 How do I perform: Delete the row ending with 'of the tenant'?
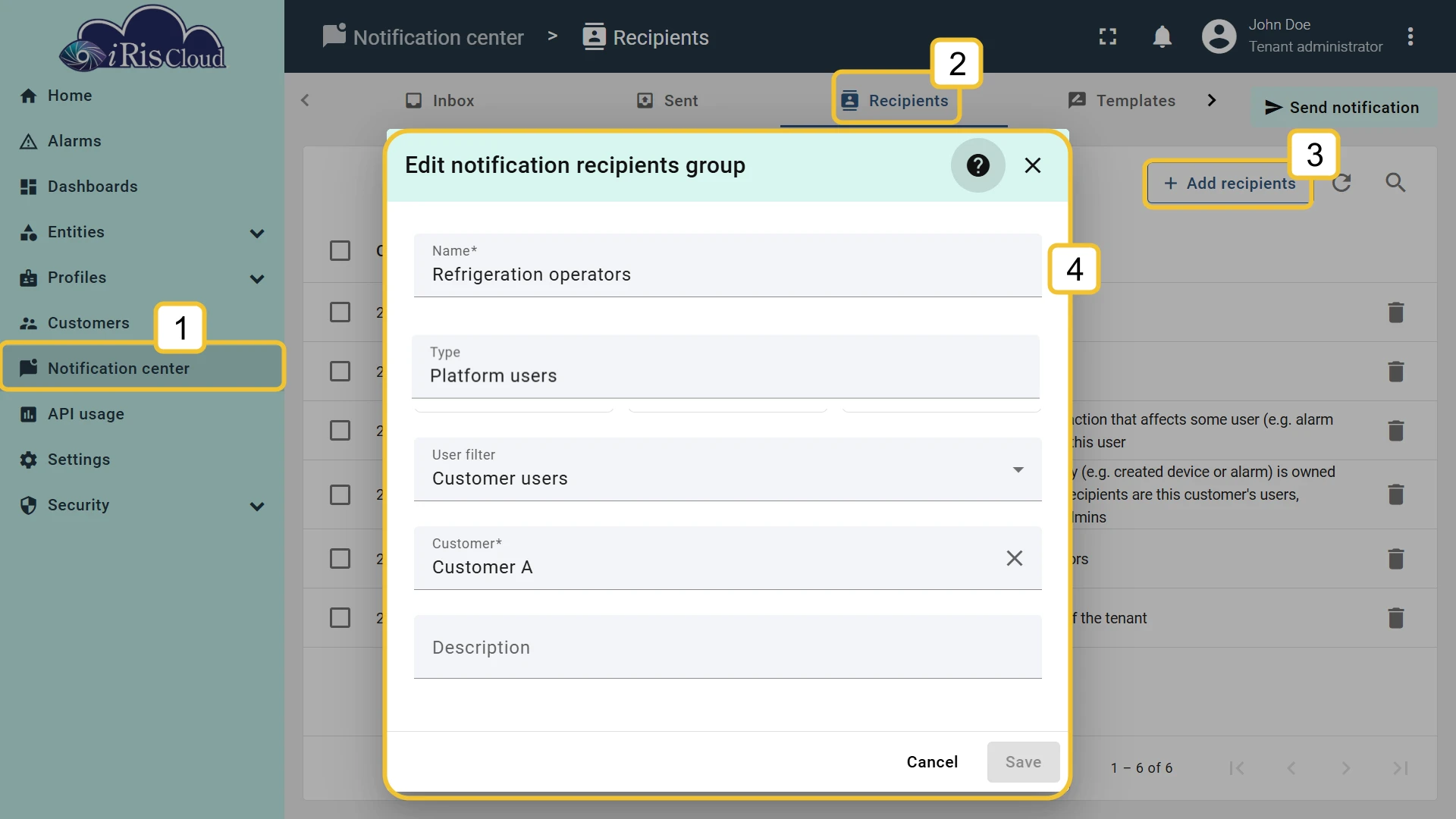[1395, 618]
